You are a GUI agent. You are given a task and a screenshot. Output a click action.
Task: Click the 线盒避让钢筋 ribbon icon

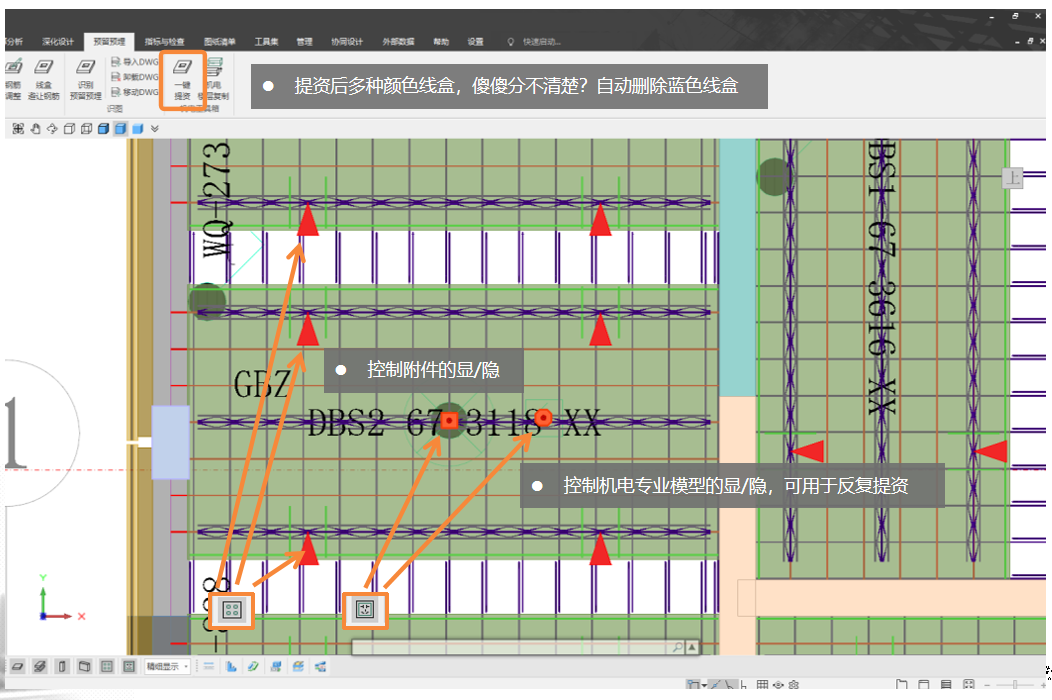[43, 78]
